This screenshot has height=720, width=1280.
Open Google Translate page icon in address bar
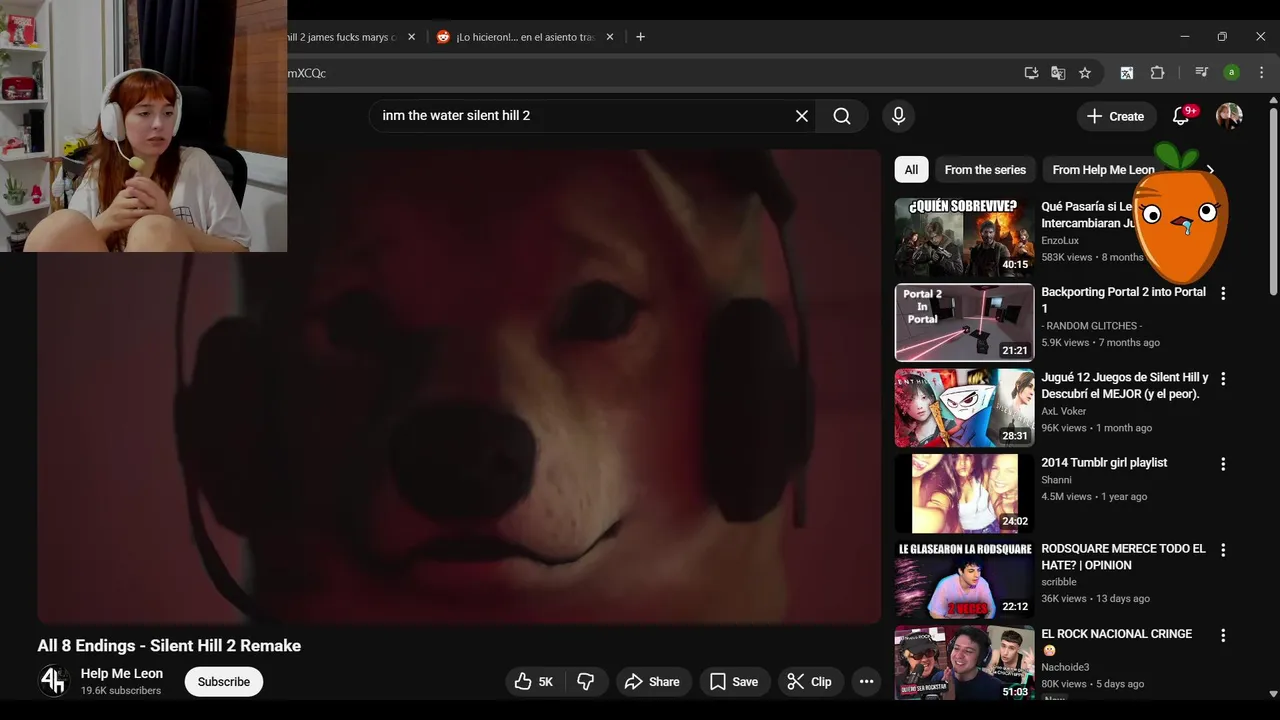1058,73
